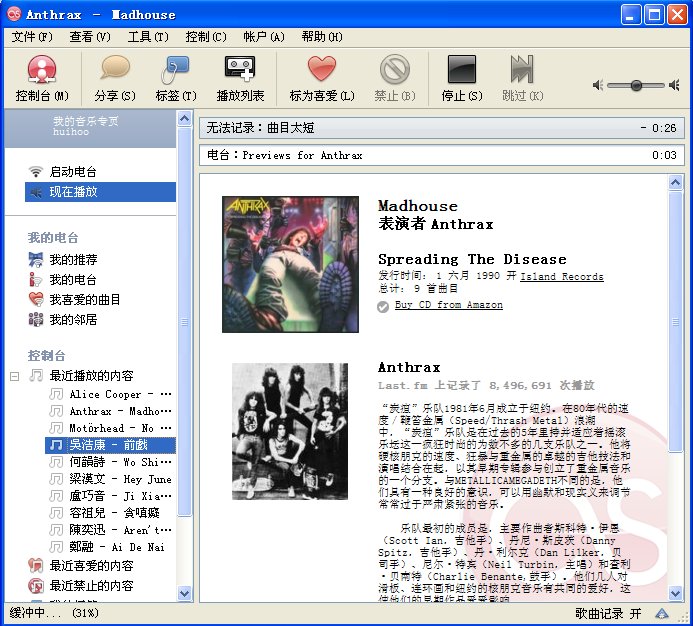Click the Island Records link

(x=561, y=276)
